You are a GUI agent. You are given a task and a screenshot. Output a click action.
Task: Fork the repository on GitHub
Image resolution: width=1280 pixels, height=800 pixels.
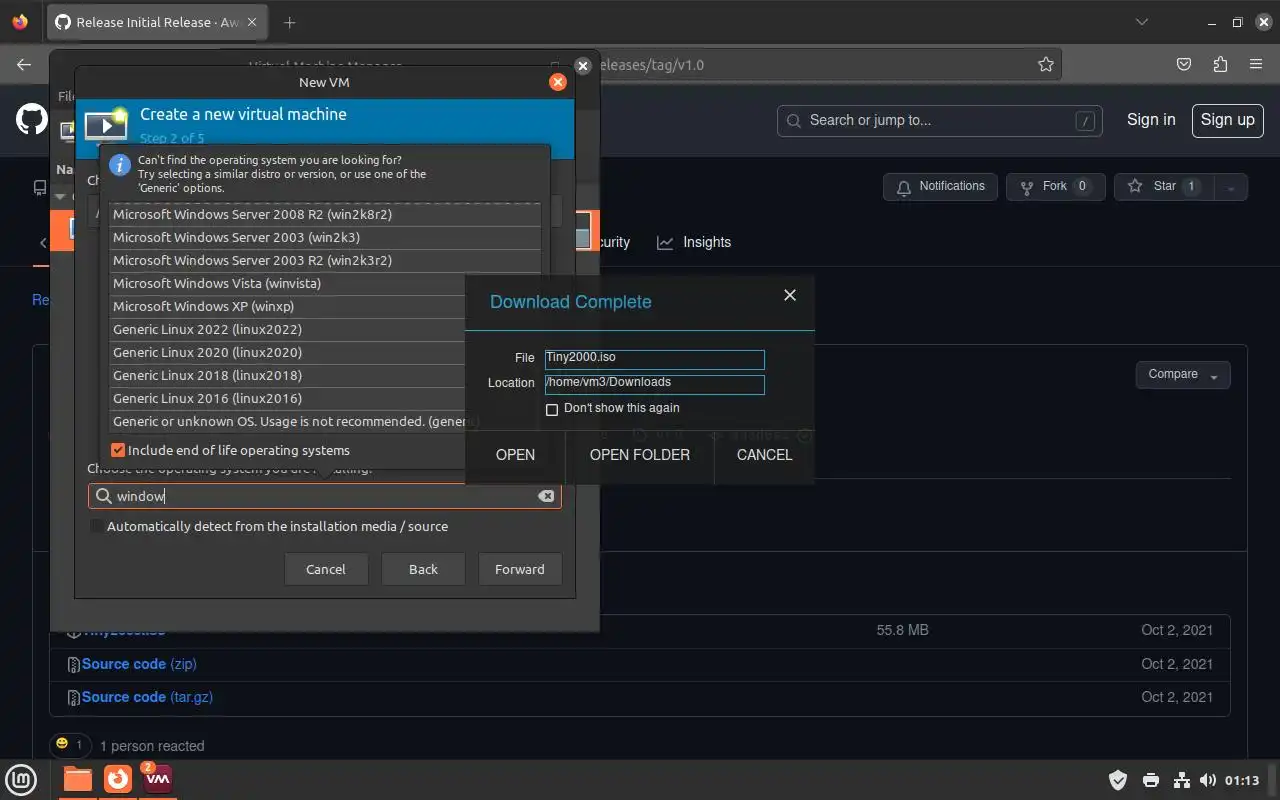[1056, 186]
